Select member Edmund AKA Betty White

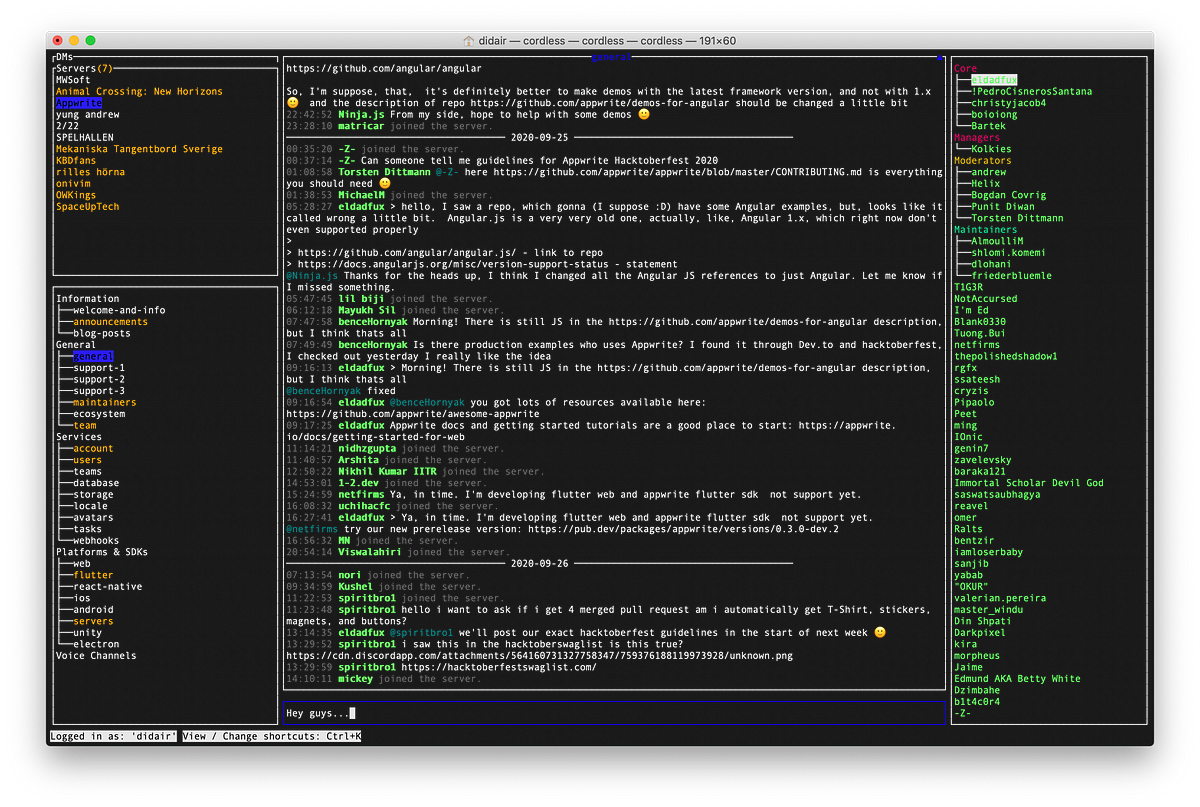coord(1017,678)
